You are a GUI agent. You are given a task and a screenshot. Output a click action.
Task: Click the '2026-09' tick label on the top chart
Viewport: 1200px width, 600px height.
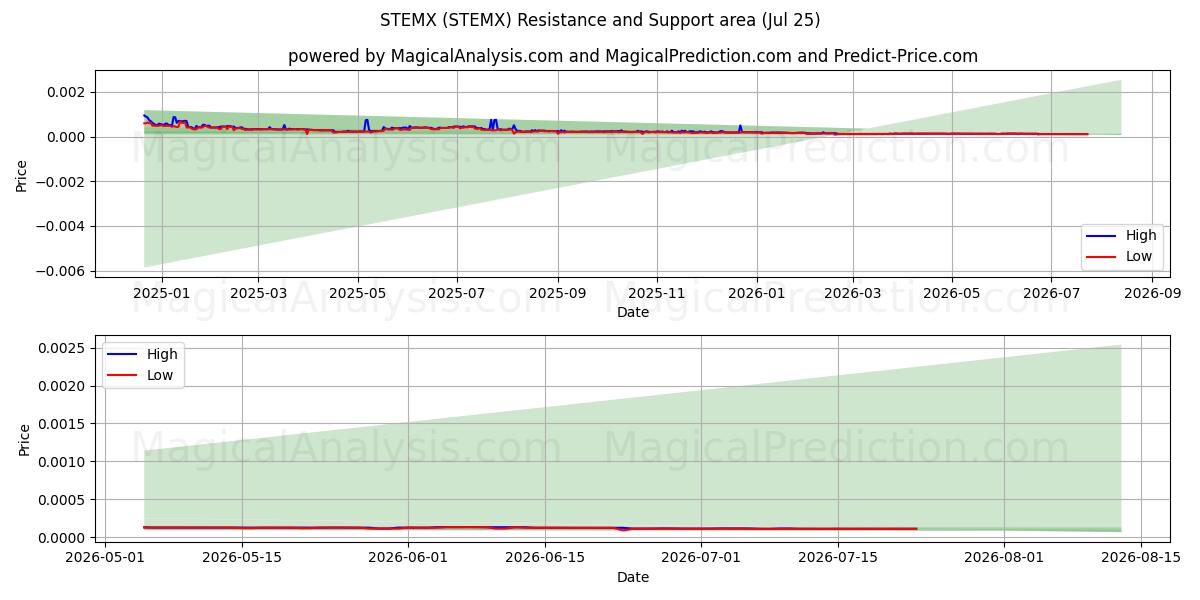[x=1153, y=295]
